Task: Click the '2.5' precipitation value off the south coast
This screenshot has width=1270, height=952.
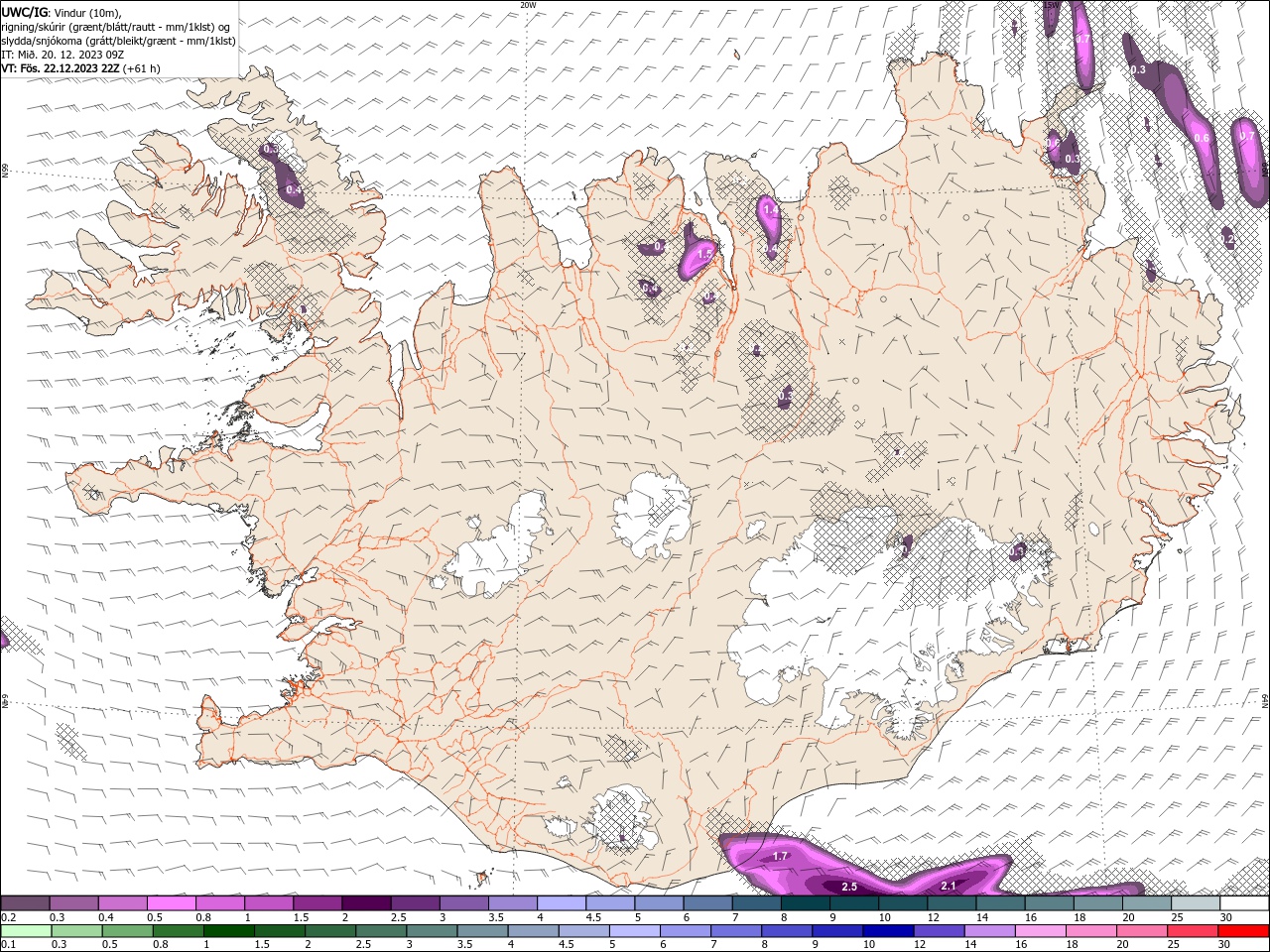Action: coord(849,886)
